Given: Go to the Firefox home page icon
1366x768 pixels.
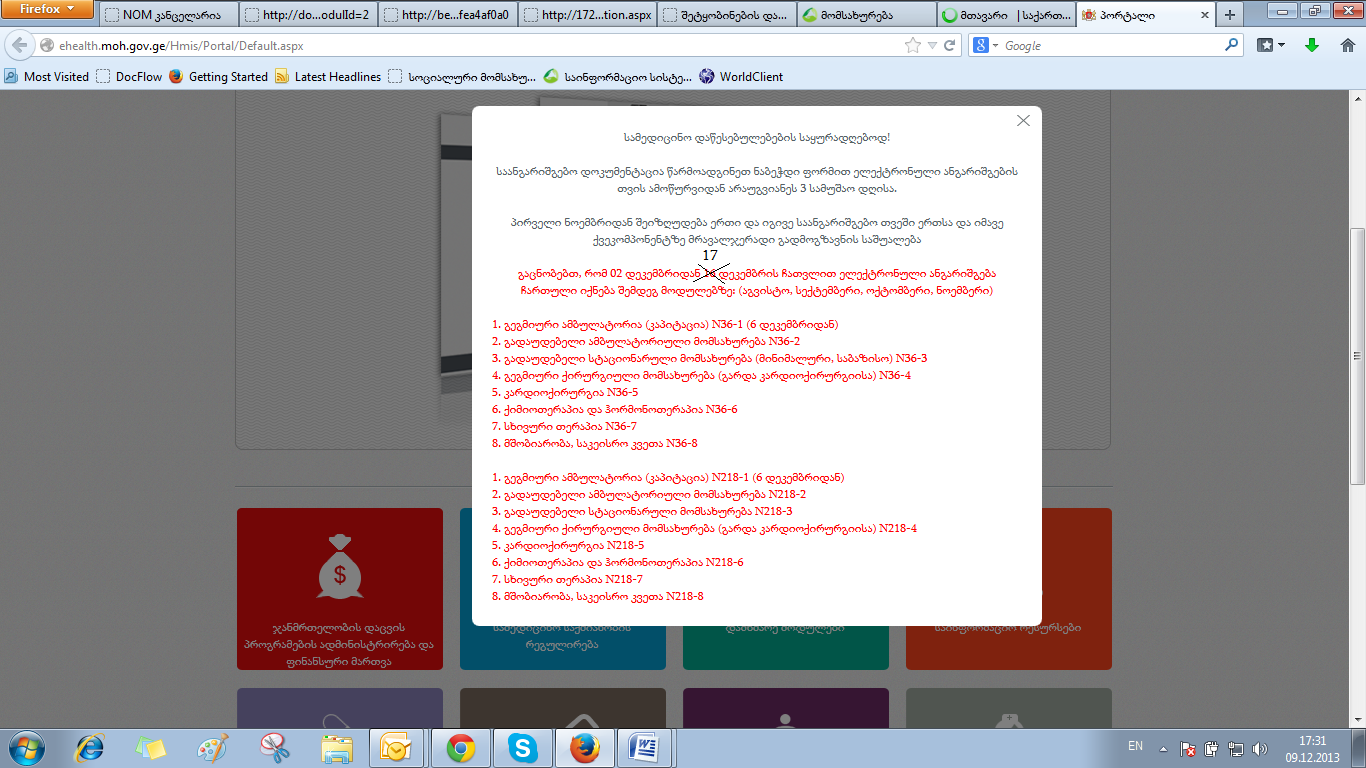Looking at the screenshot, I should pyautogui.click(x=1345, y=46).
